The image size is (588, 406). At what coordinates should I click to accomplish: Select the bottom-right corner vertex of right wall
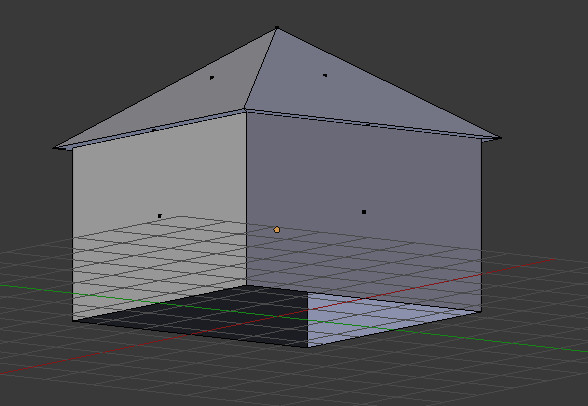click(481, 311)
